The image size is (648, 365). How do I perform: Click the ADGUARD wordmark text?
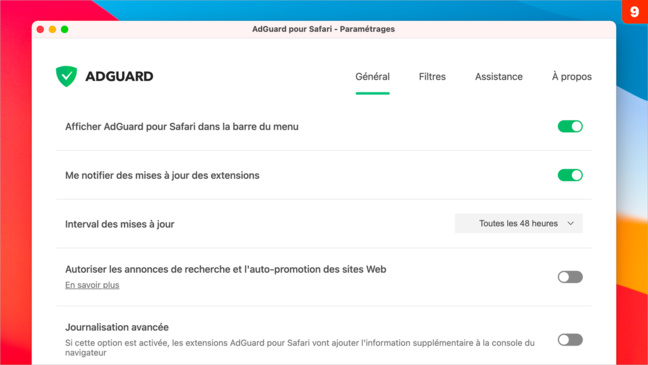119,76
